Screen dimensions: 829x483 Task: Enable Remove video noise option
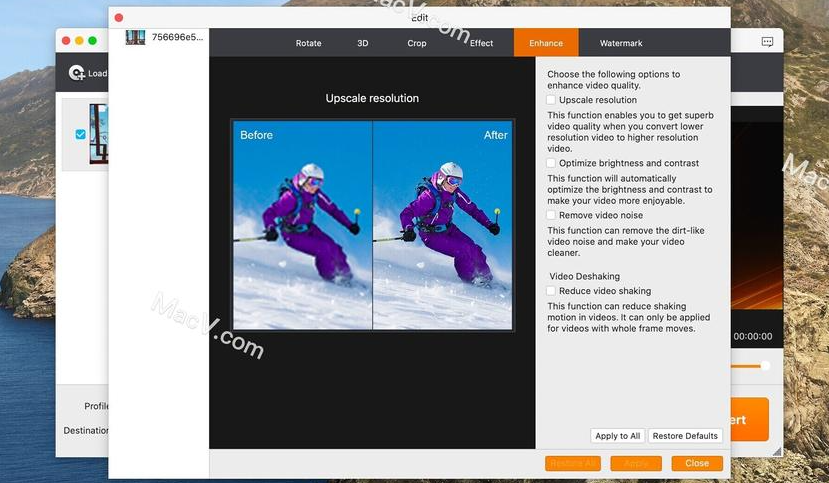tap(551, 215)
